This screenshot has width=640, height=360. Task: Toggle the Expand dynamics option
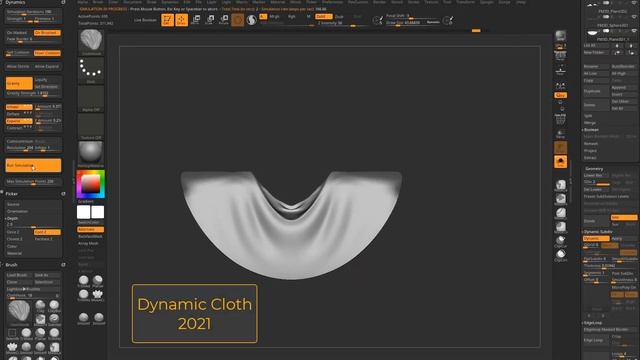click(19, 121)
